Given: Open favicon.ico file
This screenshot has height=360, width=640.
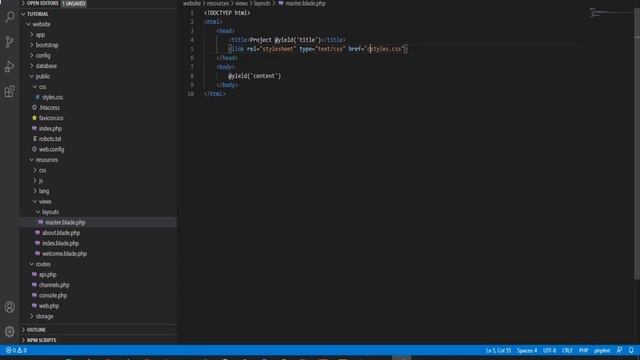Looking at the screenshot, I should point(51,118).
